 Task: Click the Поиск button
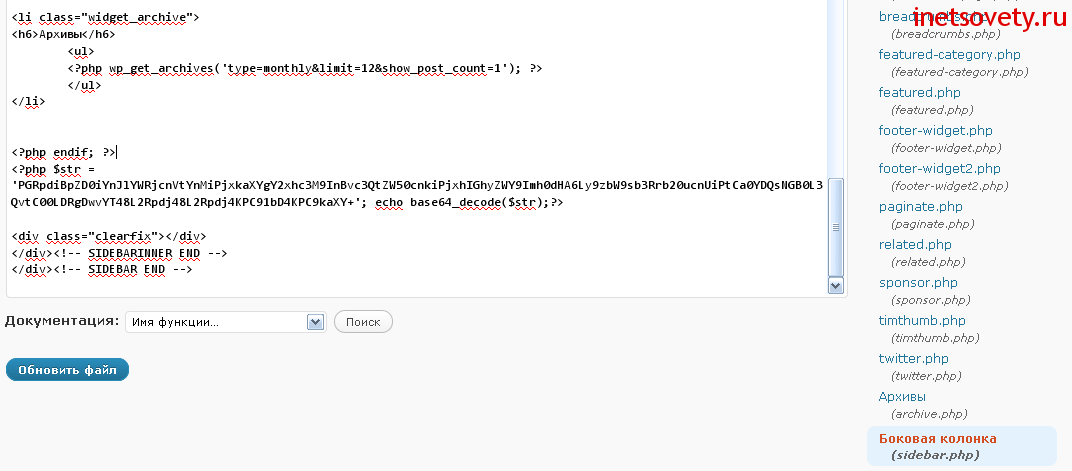[x=363, y=322]
